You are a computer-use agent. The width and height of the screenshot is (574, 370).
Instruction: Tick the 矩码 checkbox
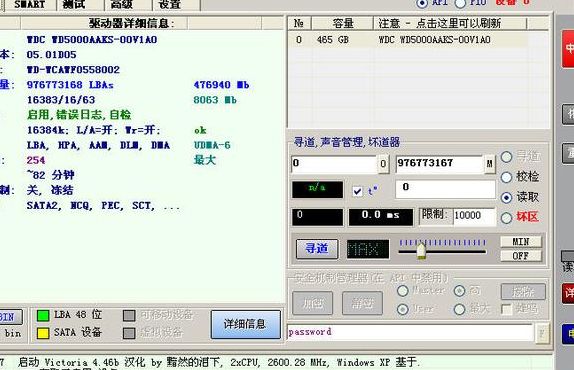507,309
